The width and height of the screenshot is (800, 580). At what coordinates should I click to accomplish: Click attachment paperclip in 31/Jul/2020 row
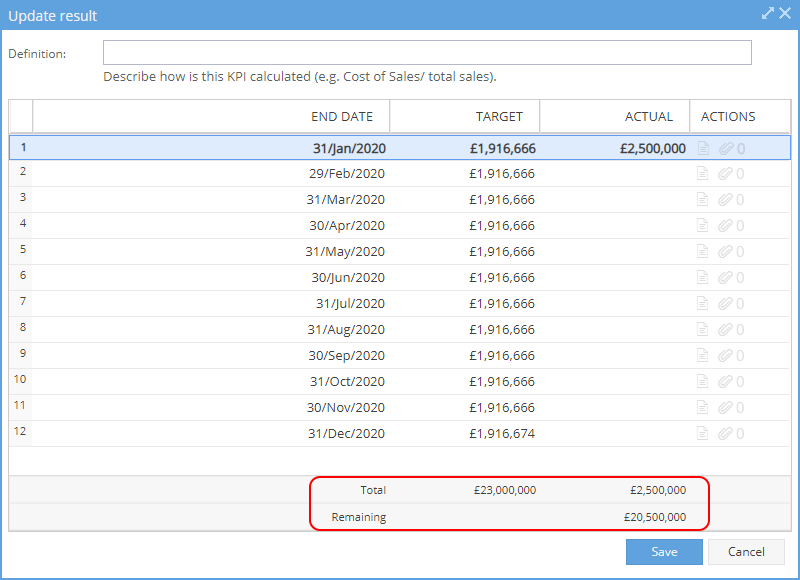coord(726,304)
